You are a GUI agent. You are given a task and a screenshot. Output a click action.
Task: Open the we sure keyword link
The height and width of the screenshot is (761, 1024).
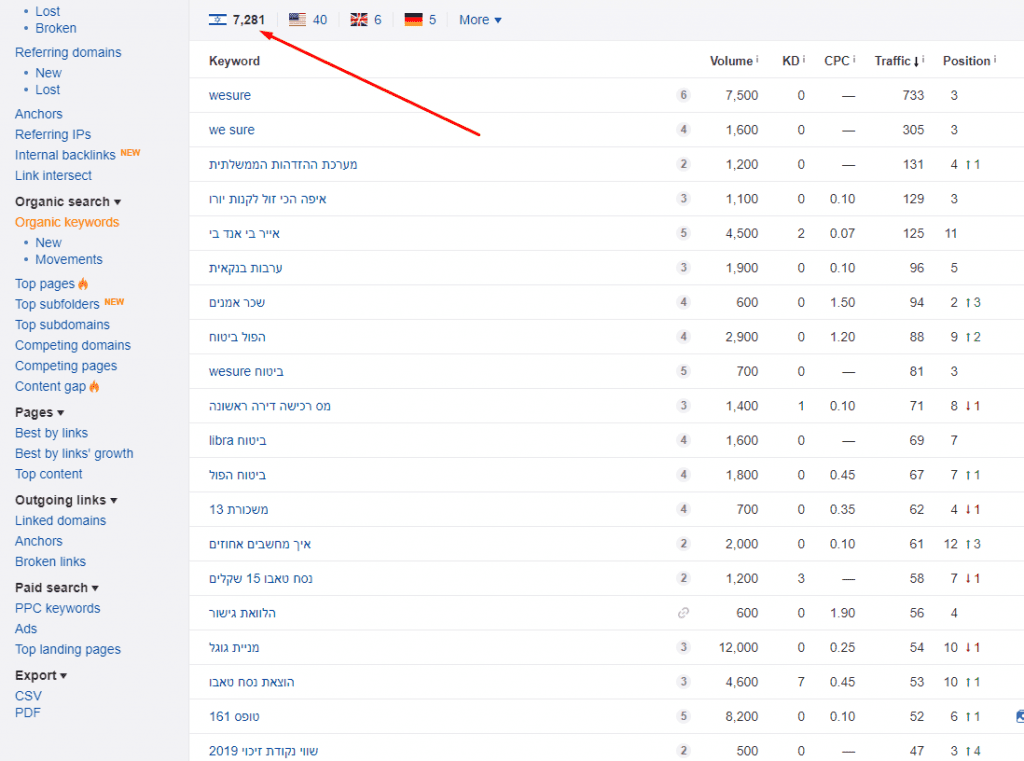[x=232, y=129]
